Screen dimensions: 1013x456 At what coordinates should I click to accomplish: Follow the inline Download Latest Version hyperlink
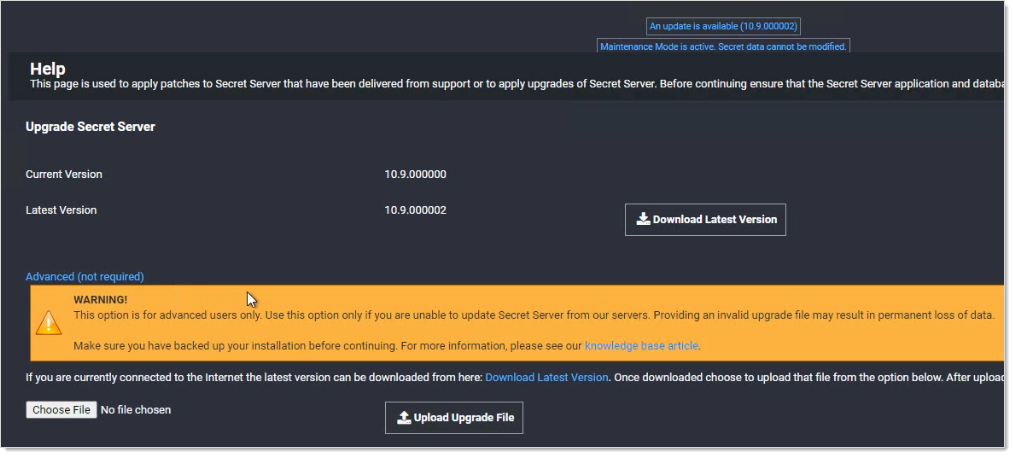tap(546, 377)
